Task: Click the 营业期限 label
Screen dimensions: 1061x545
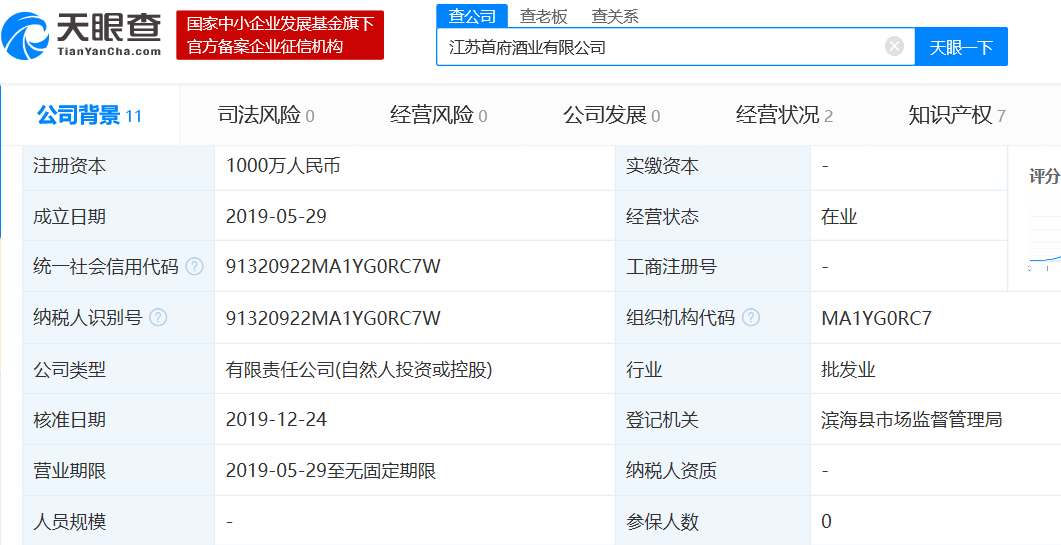Action: (70, 471)
